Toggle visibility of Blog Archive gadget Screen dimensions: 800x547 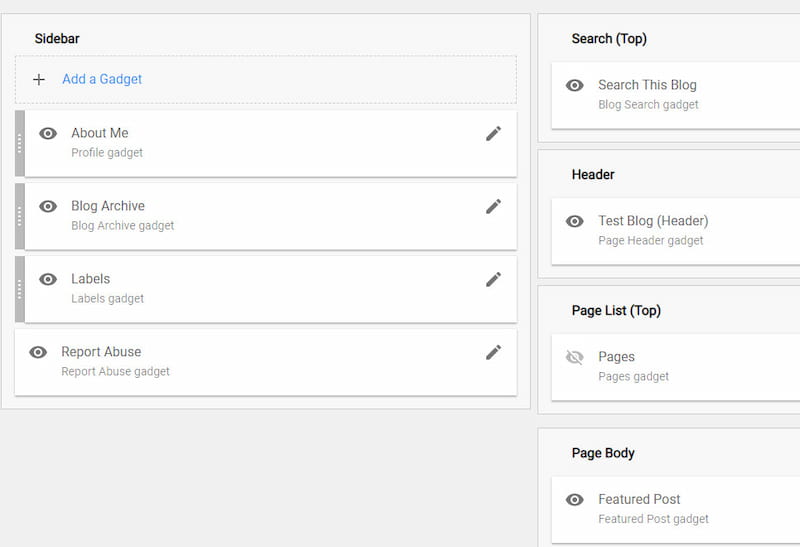coord(48,207)
